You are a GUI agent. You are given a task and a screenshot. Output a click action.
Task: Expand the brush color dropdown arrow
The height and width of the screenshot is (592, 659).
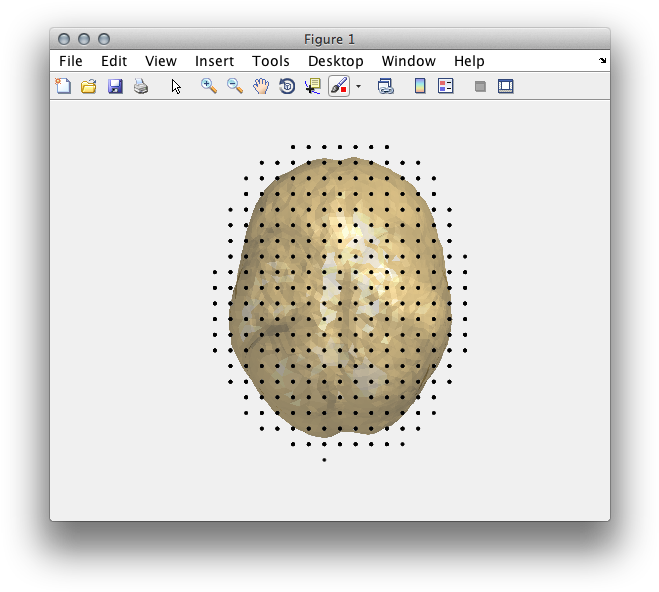coord(358,87)
